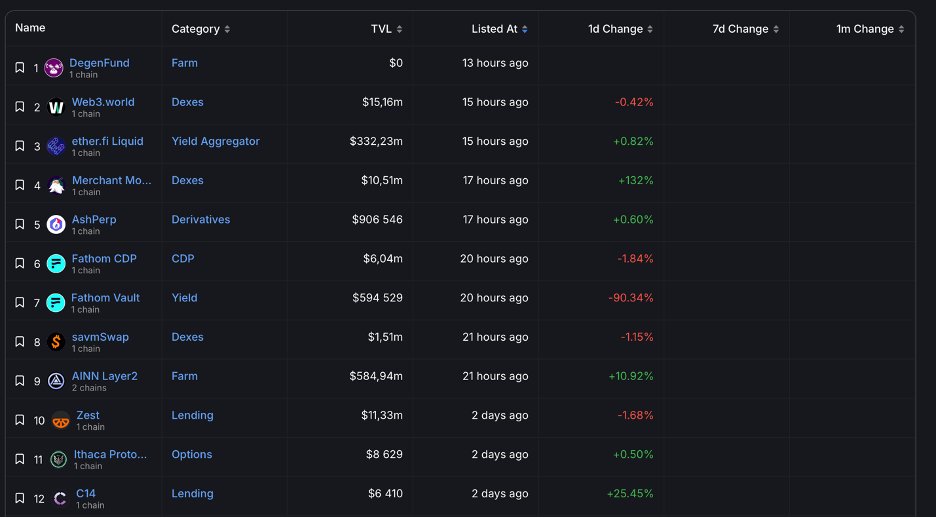Viewport: 936px width, 518px height.
Task: Click the ether.fi Liquid logo icon
Action: pyautogui.click(x=56, y=146)
